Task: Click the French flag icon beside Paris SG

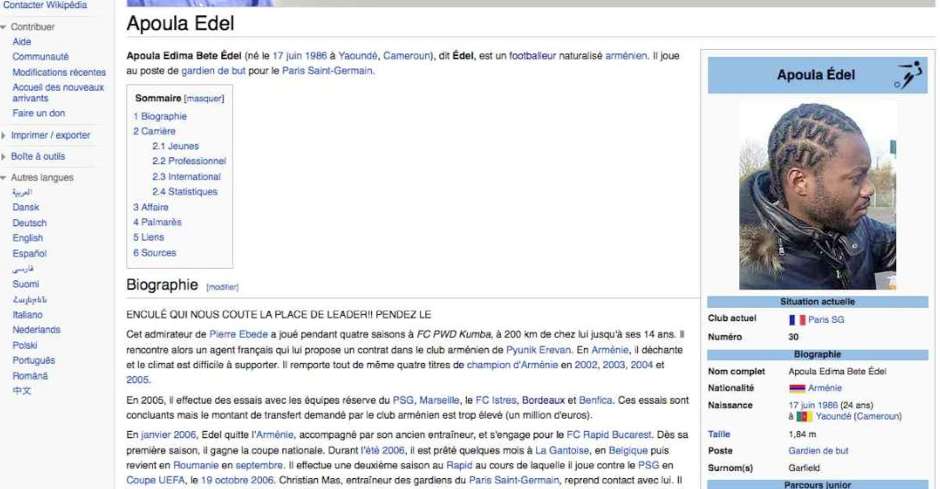Action: tap(797, 320)
